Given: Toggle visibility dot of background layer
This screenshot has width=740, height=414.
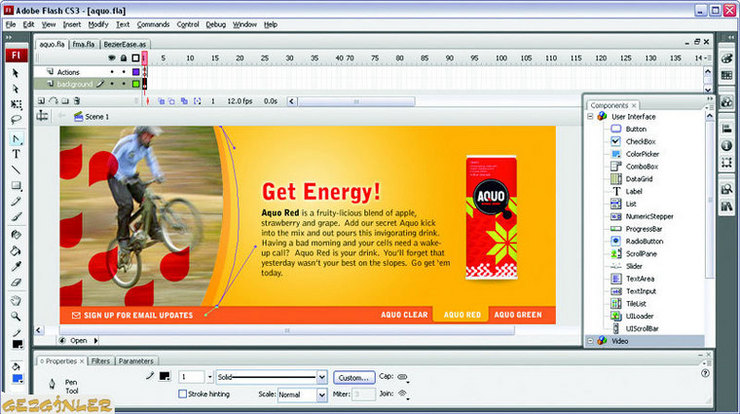Looking at the screenshot, I should coord(112,84).
